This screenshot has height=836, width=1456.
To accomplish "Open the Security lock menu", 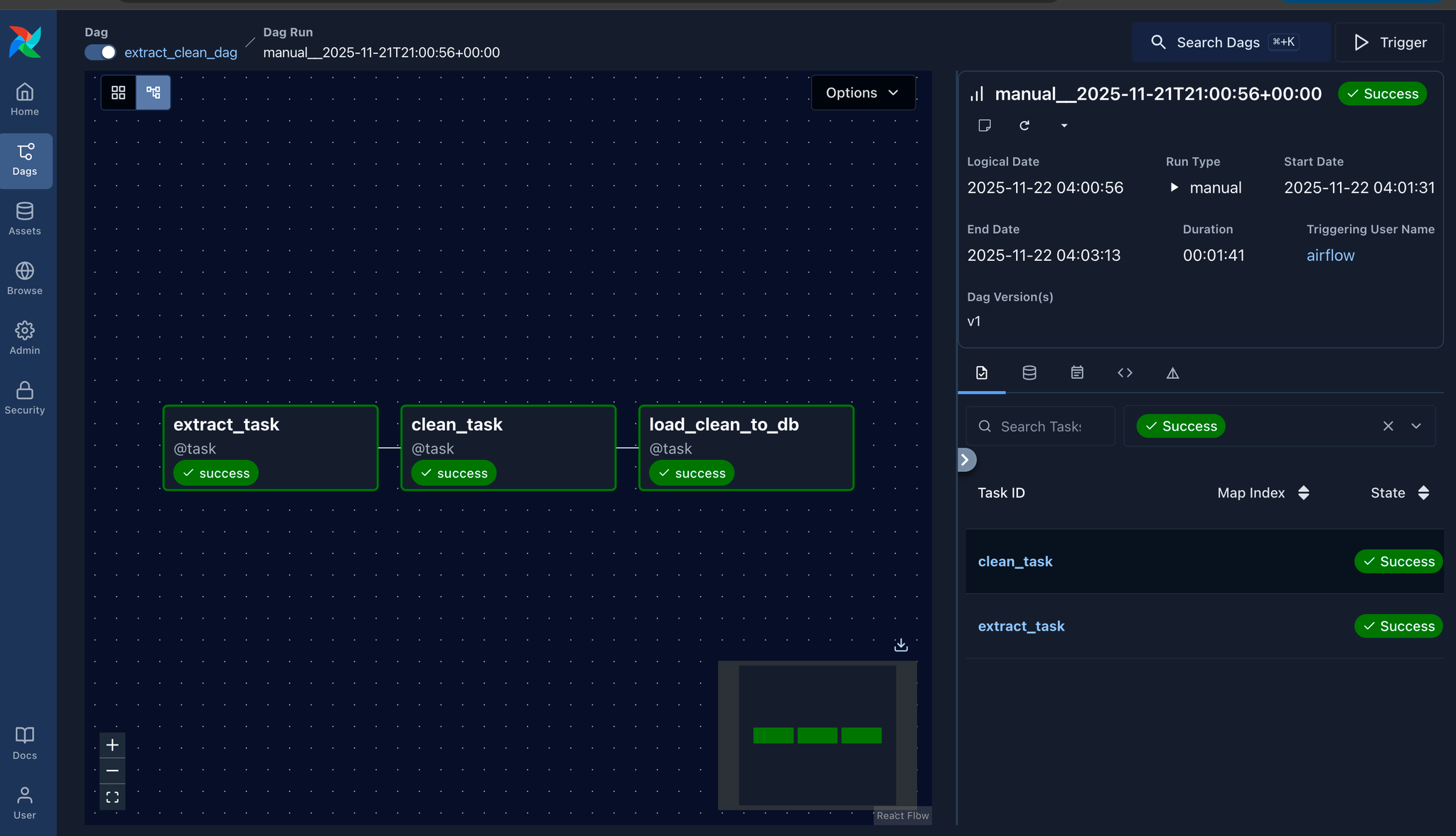I will pyautogui.click(x=25, y=397).
